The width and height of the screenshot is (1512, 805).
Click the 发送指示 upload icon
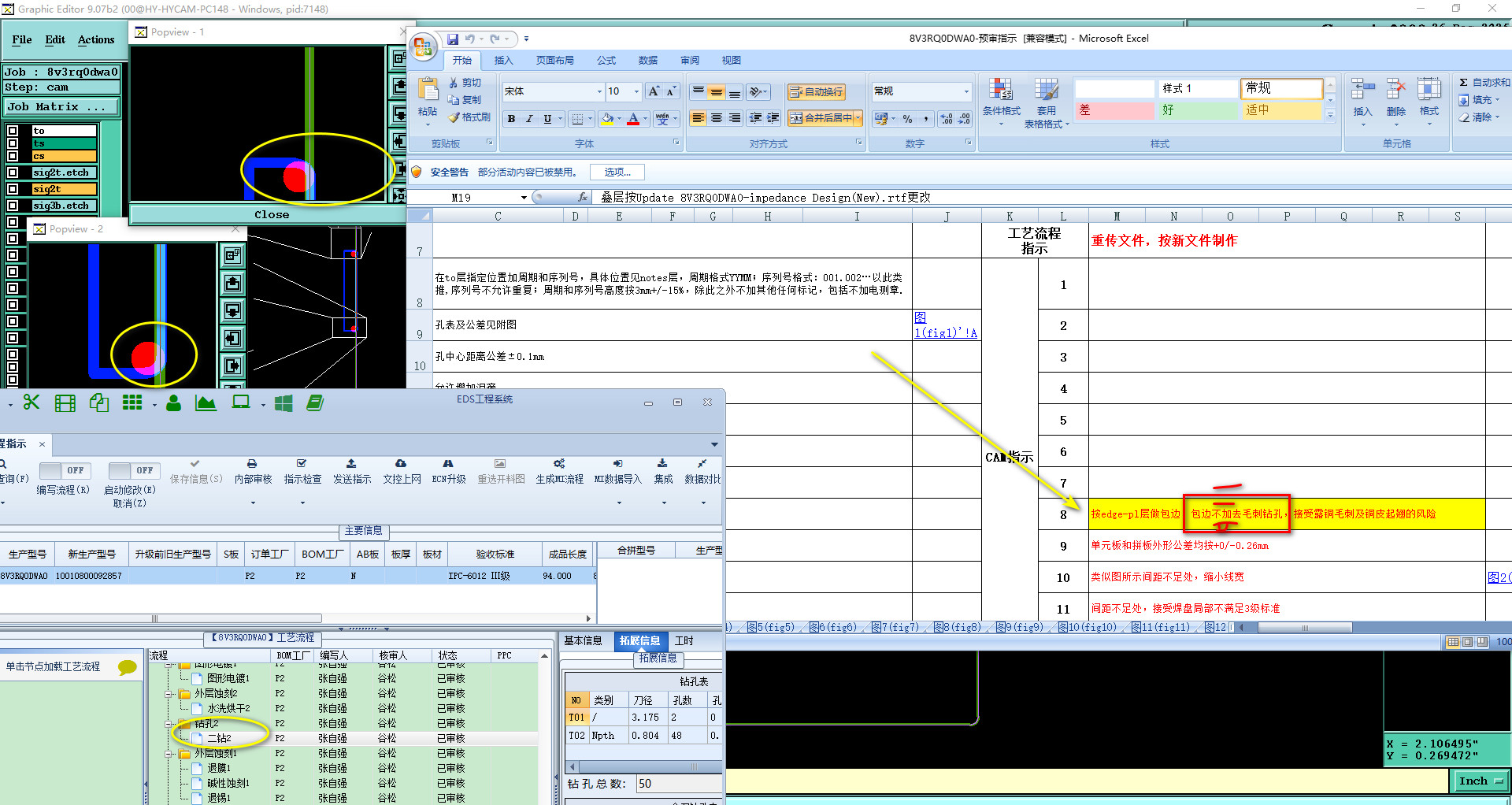click(351, 463)
